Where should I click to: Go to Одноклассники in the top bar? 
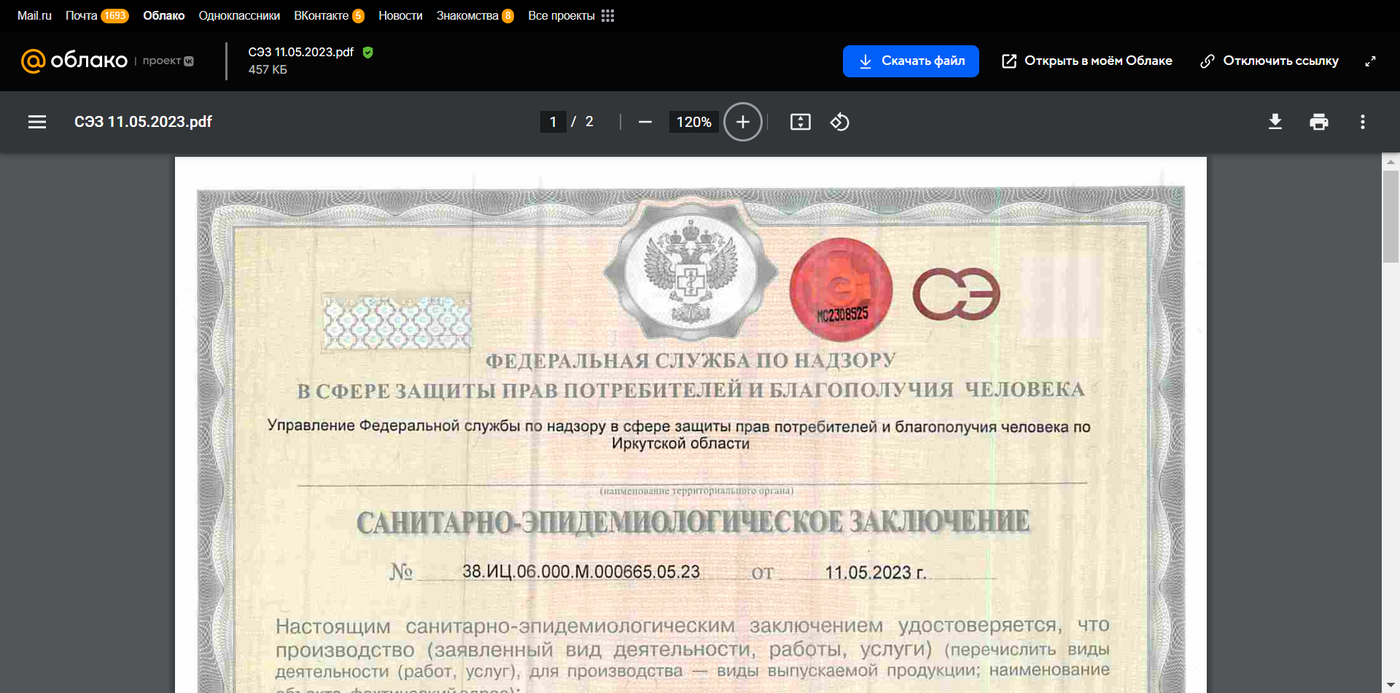(x=239, y=16)
